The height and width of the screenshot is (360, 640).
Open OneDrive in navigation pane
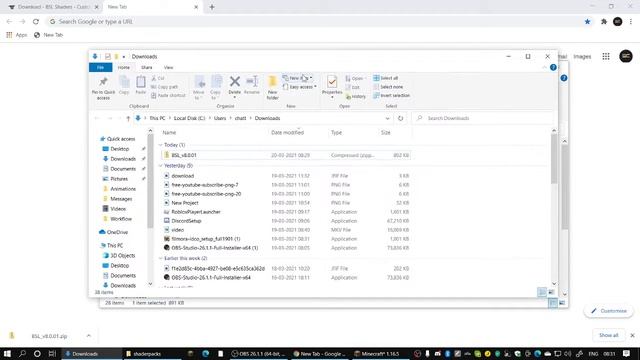pos(117,232)
